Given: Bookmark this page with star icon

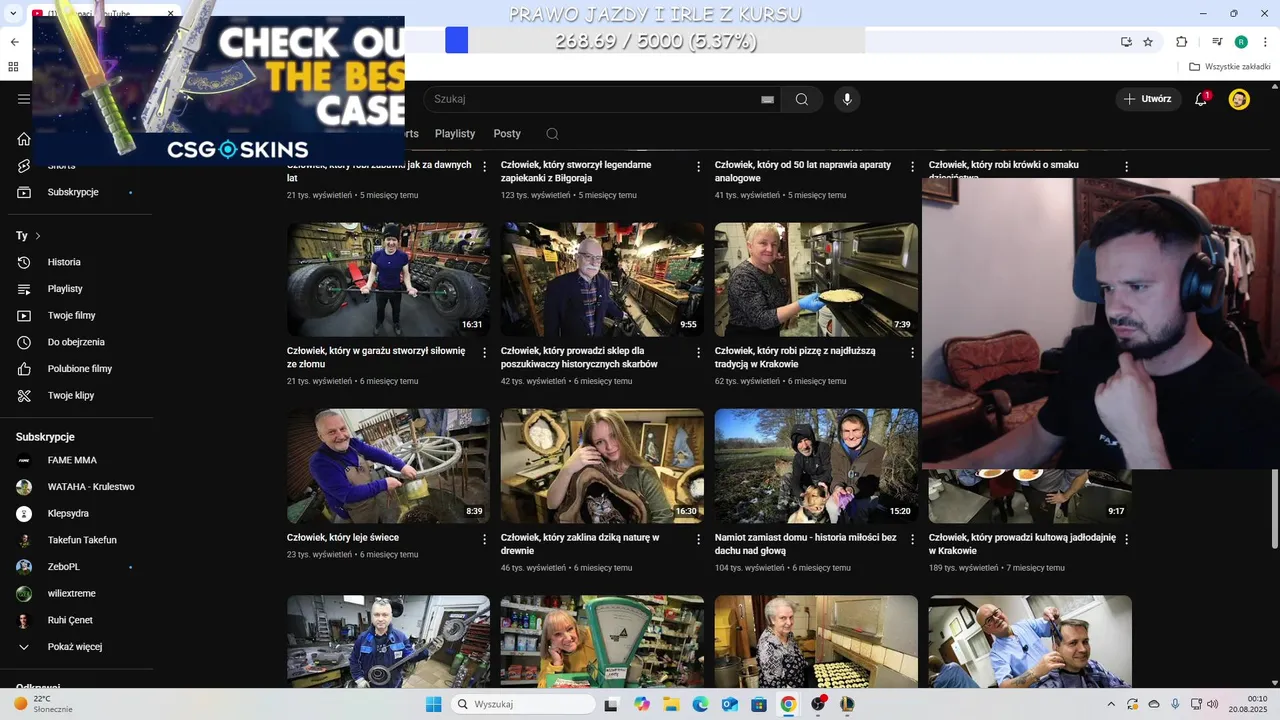Looking at the screenshot, I should [1148, 42].
